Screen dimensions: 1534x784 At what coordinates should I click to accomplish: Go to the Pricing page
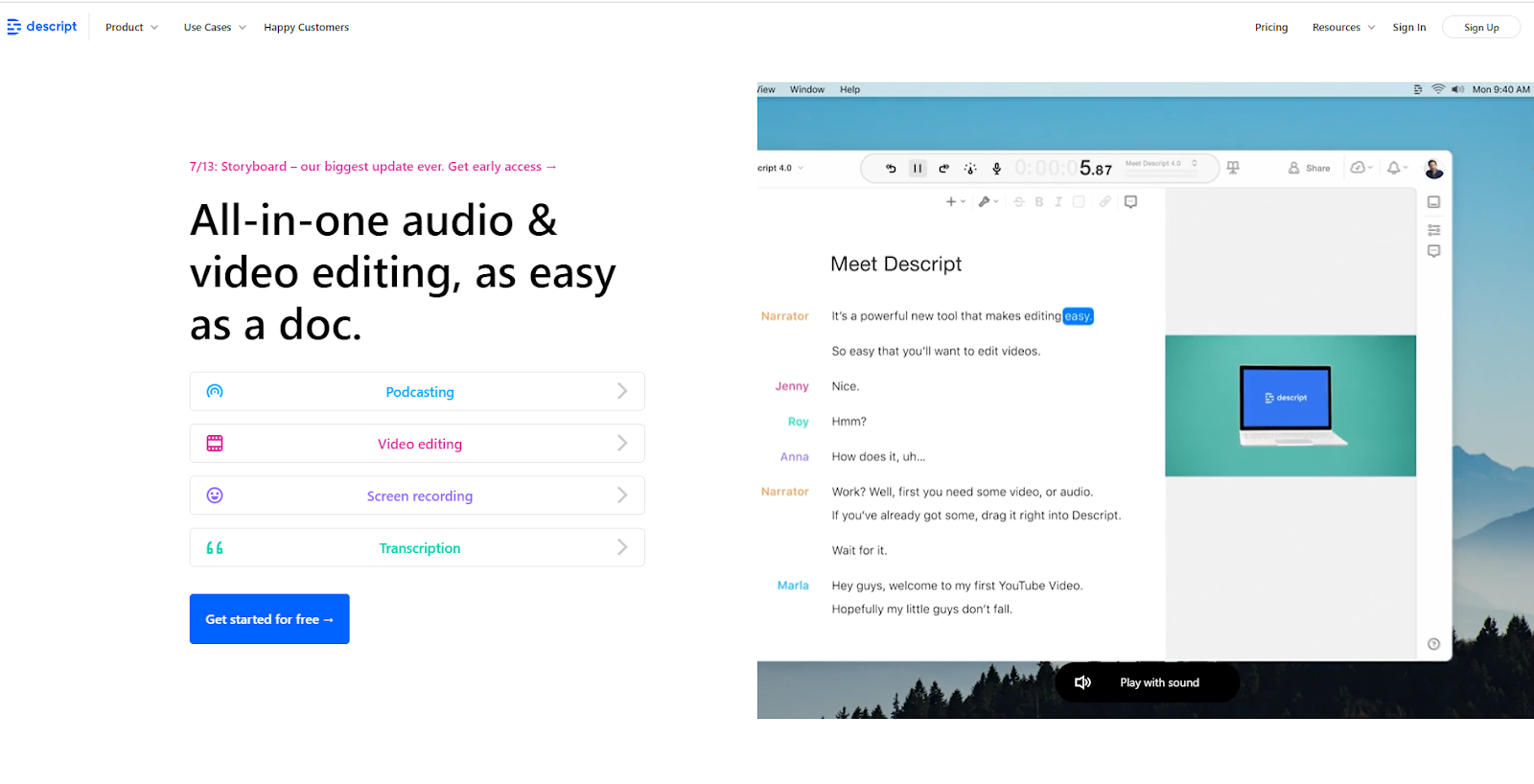[x=1271, y=27]
